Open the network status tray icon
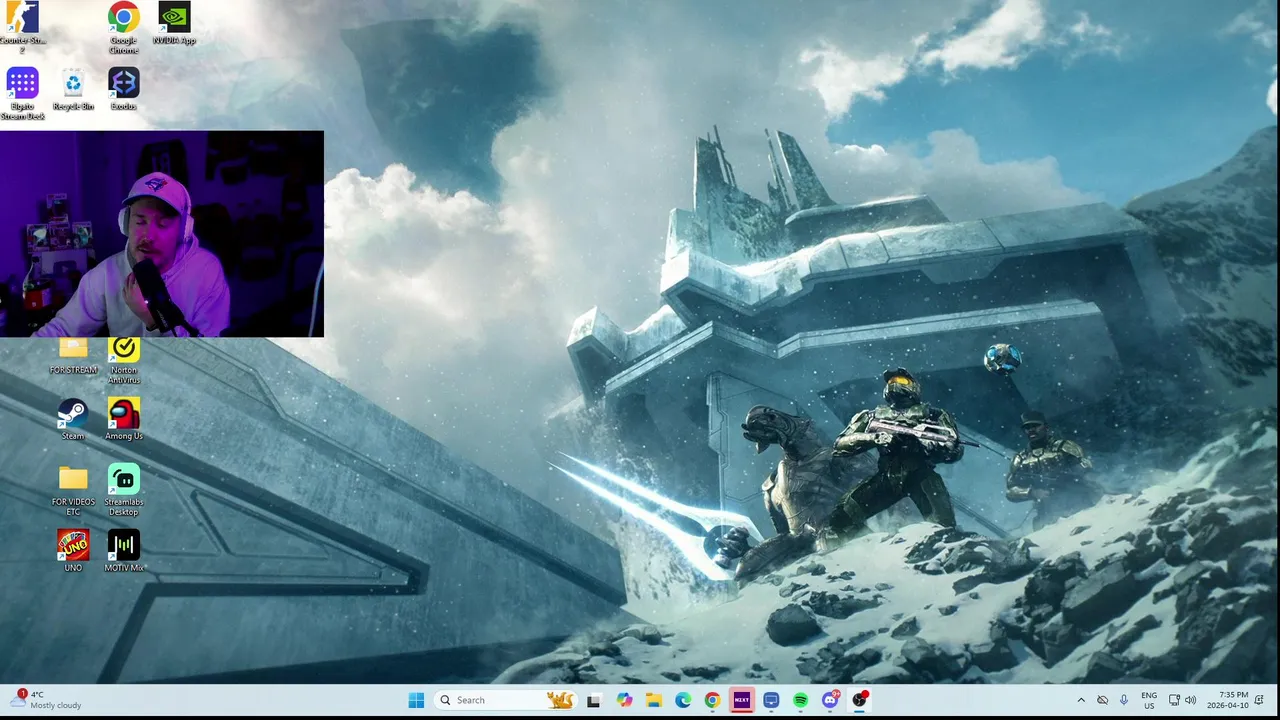The image size is (1280, 720). point(1174,700)
